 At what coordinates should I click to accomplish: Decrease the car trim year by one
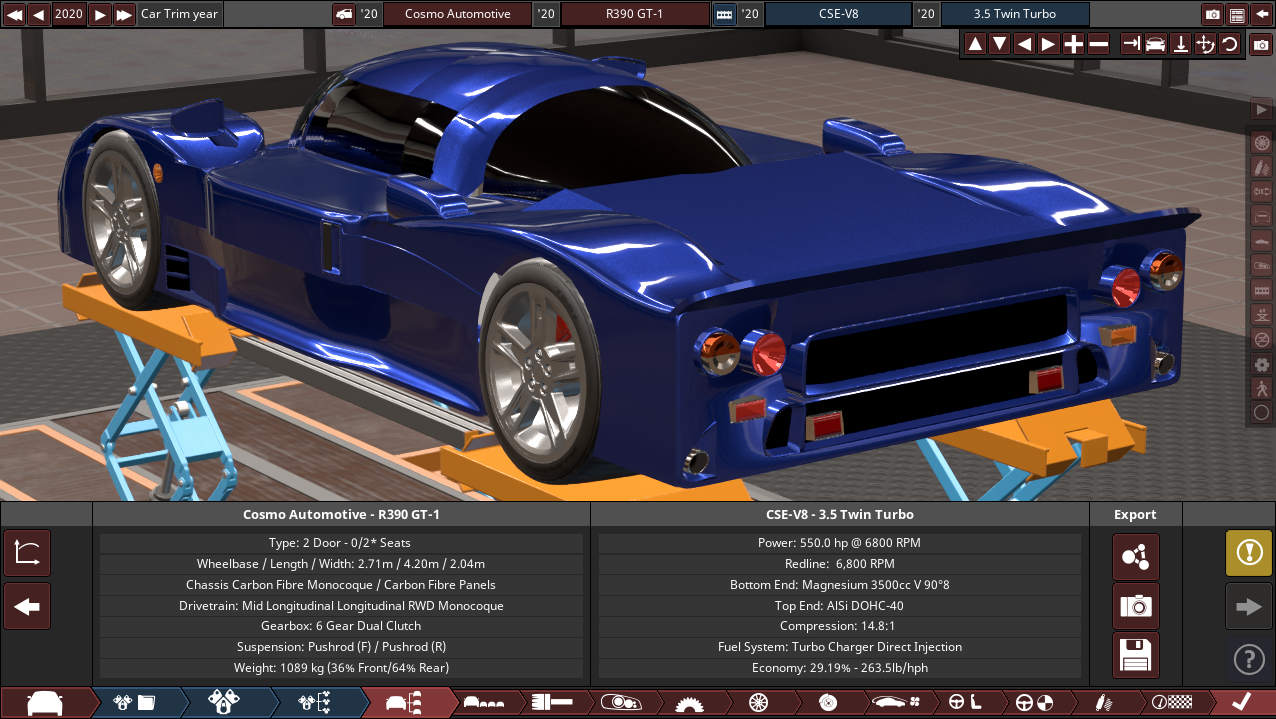click(x=39, y=14)
